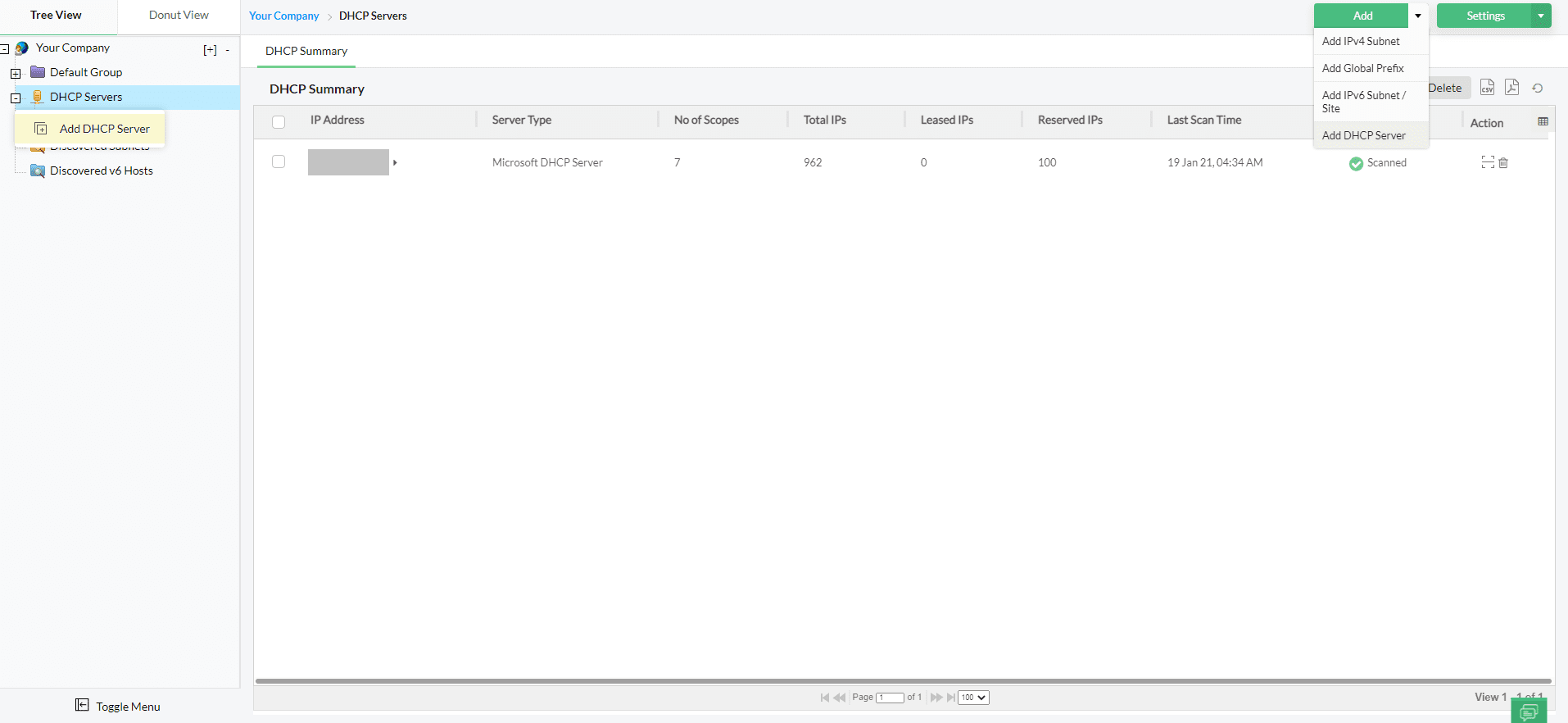Screen dimensions: 1568x723
Task: Expand all tree nodes with the [+] control
Action: [x=210, y=50]
